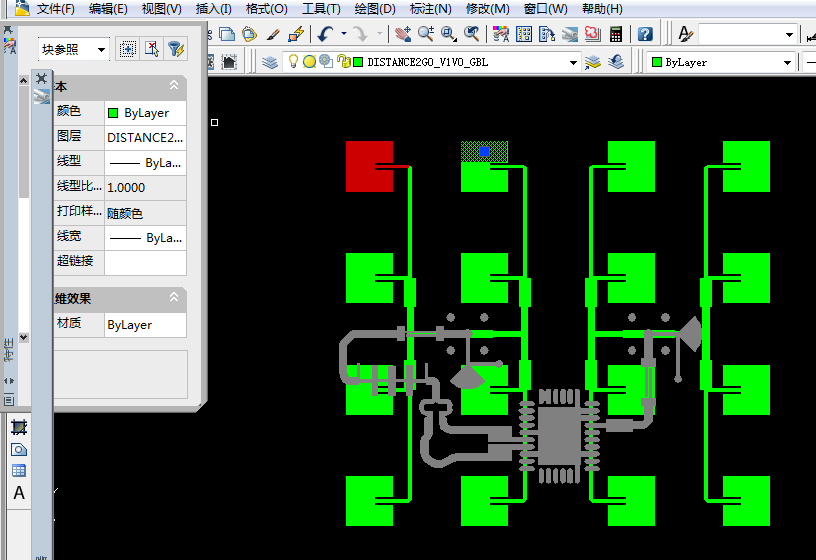
Task: Open the 窗口(W) menu
Action: click(545, 9)
